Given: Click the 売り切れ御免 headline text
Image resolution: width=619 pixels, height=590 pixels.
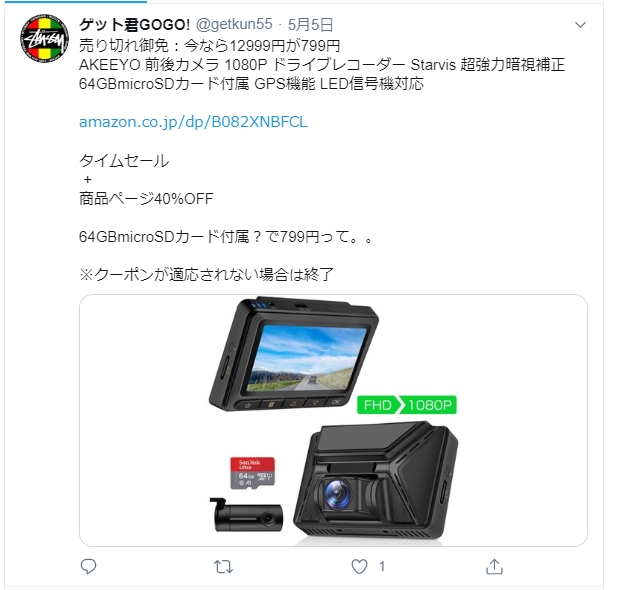Looking at the screenshot, I should point(124,46).
